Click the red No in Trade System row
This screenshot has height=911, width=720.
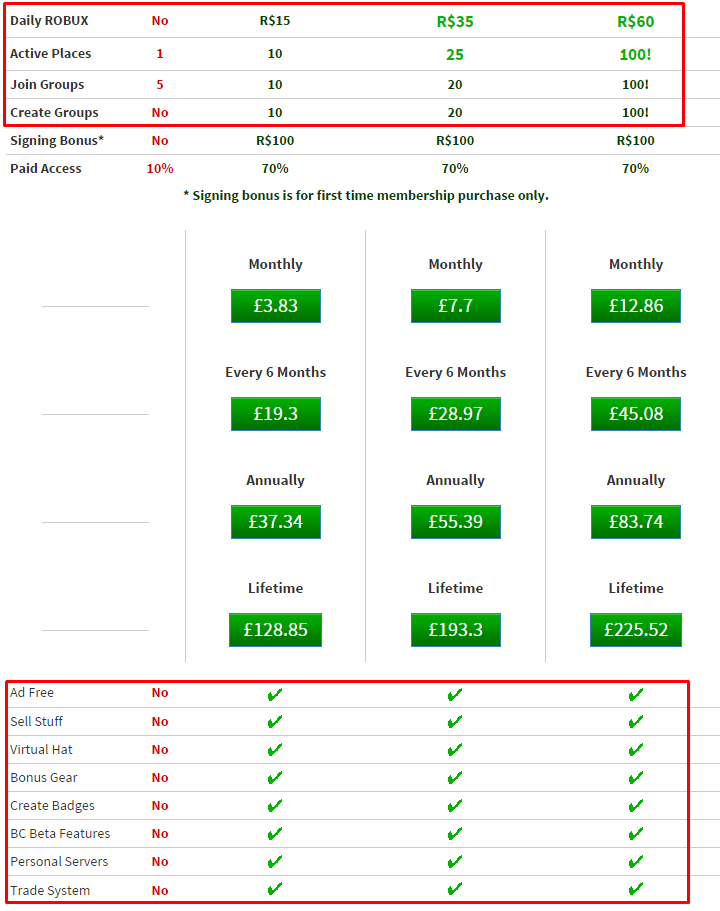tap(160, 890)
